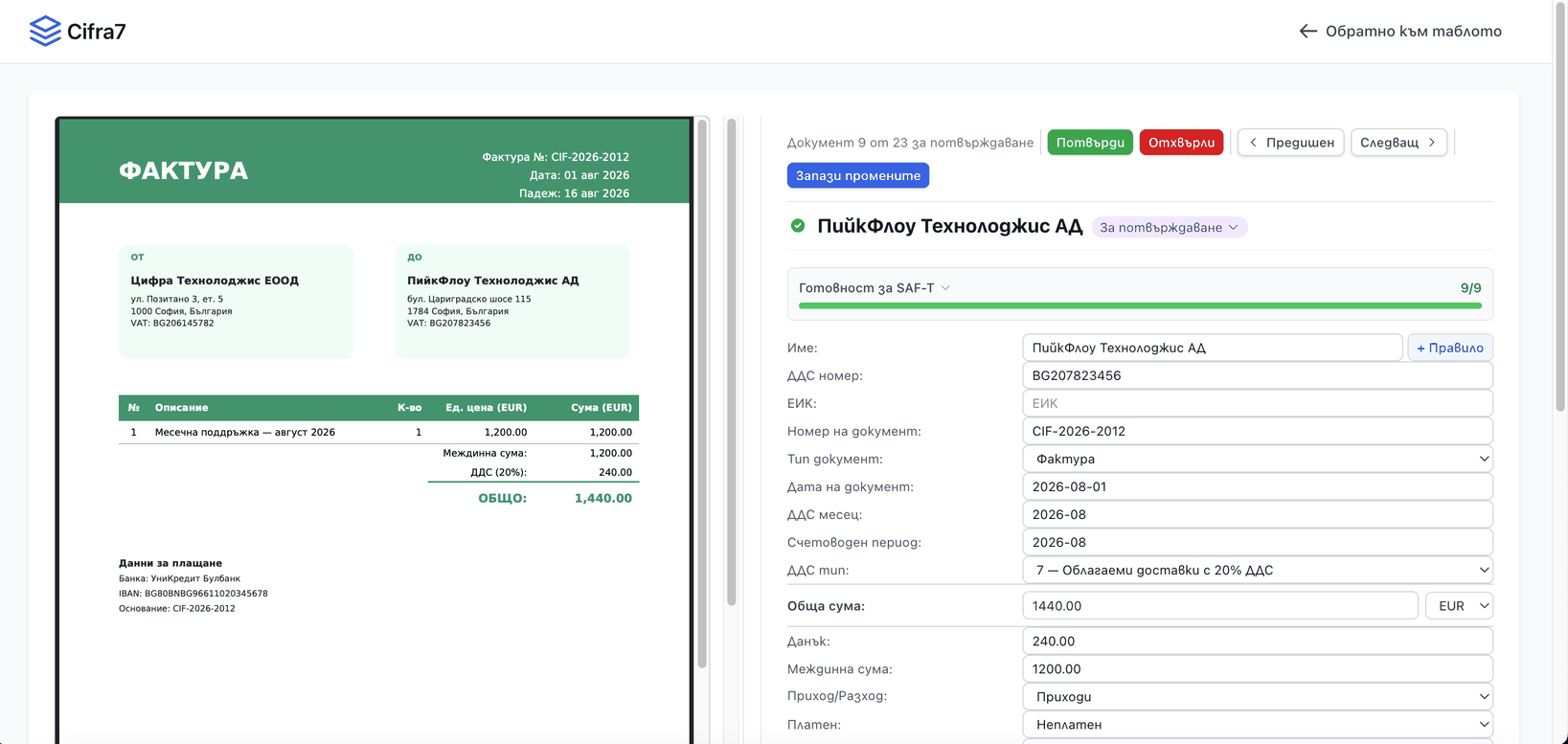Open the EUR currency dropdown

coord(1460,605)
